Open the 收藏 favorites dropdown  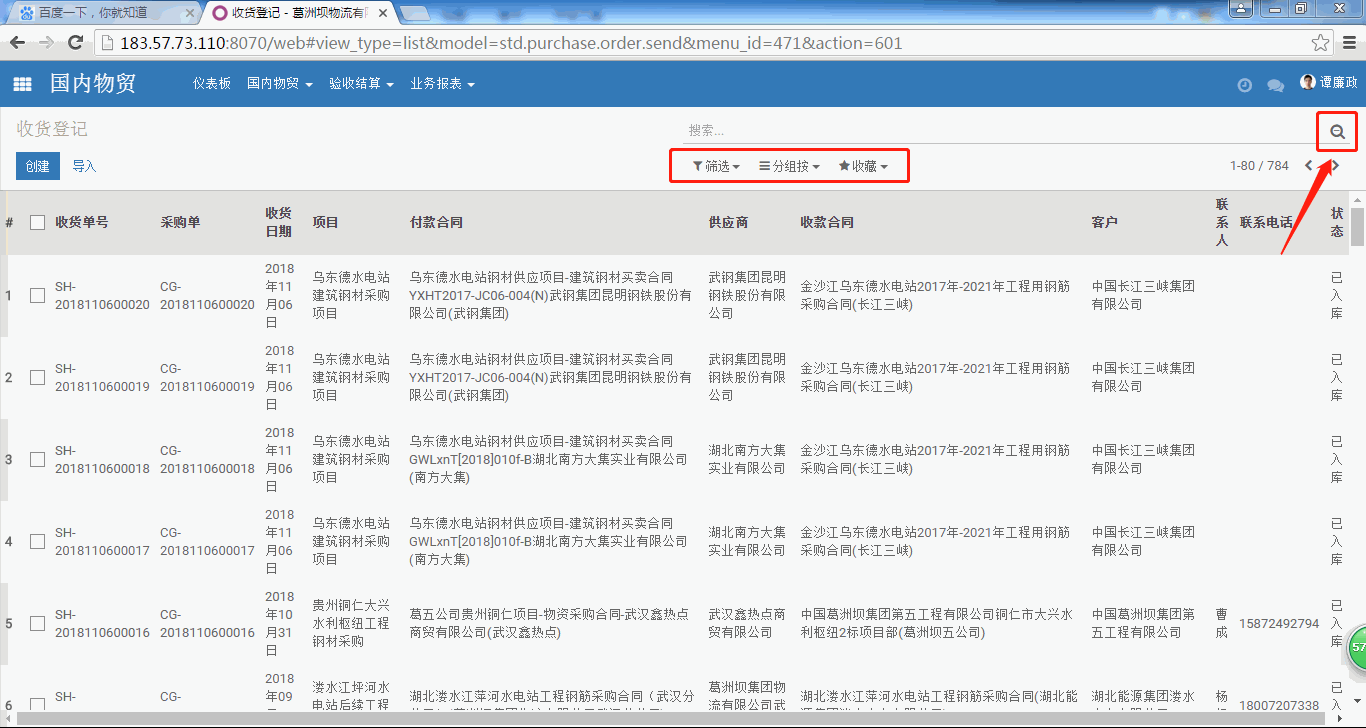click(x=863, y=166)
